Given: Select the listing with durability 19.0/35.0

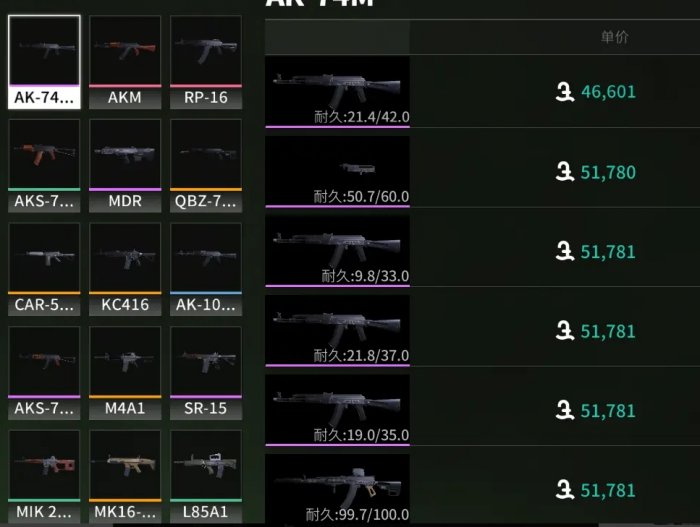Looking at the screenshot, I should tap(482, 410).
